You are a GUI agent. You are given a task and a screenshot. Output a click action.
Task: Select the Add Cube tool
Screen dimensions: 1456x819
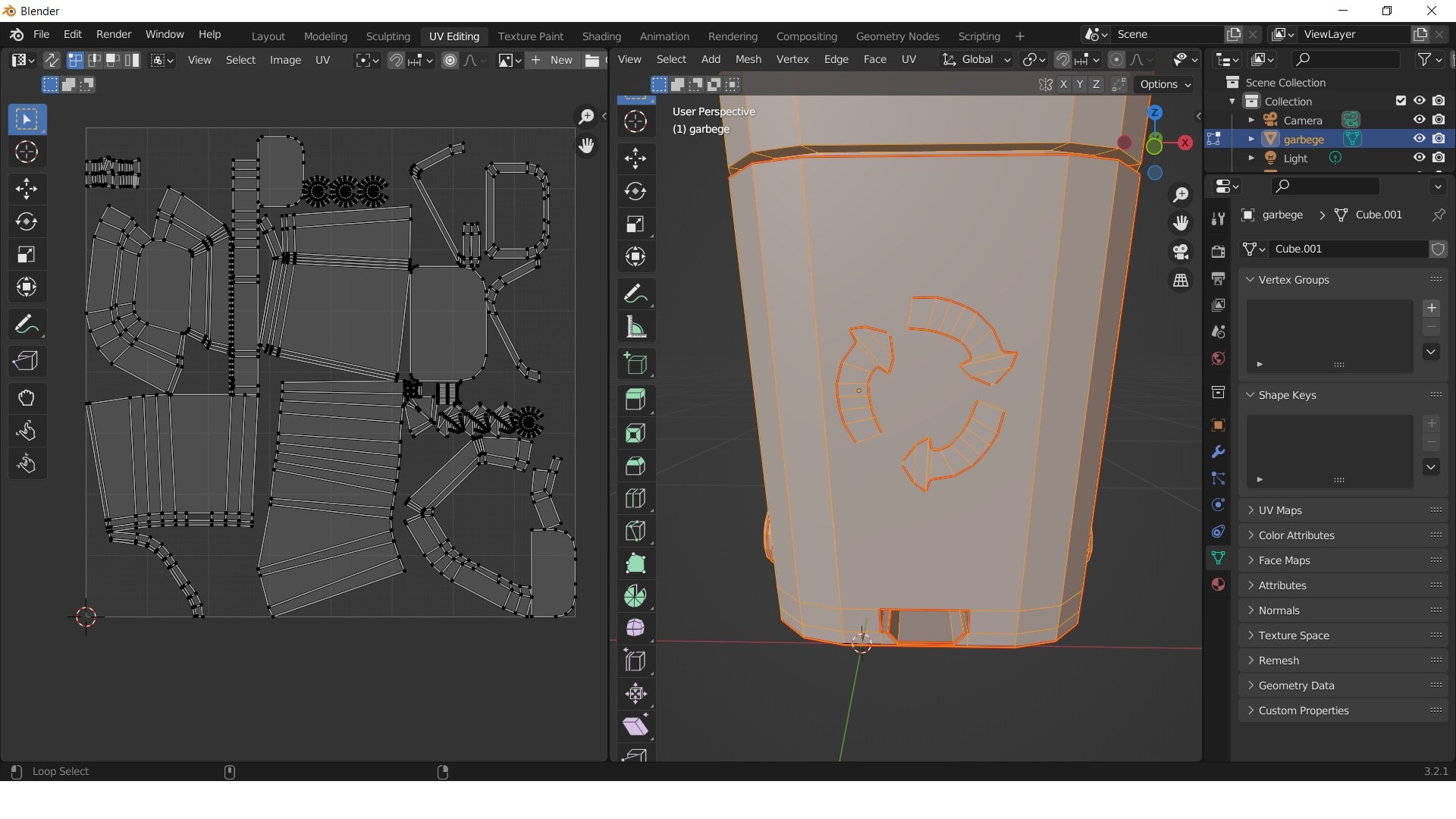635,363
